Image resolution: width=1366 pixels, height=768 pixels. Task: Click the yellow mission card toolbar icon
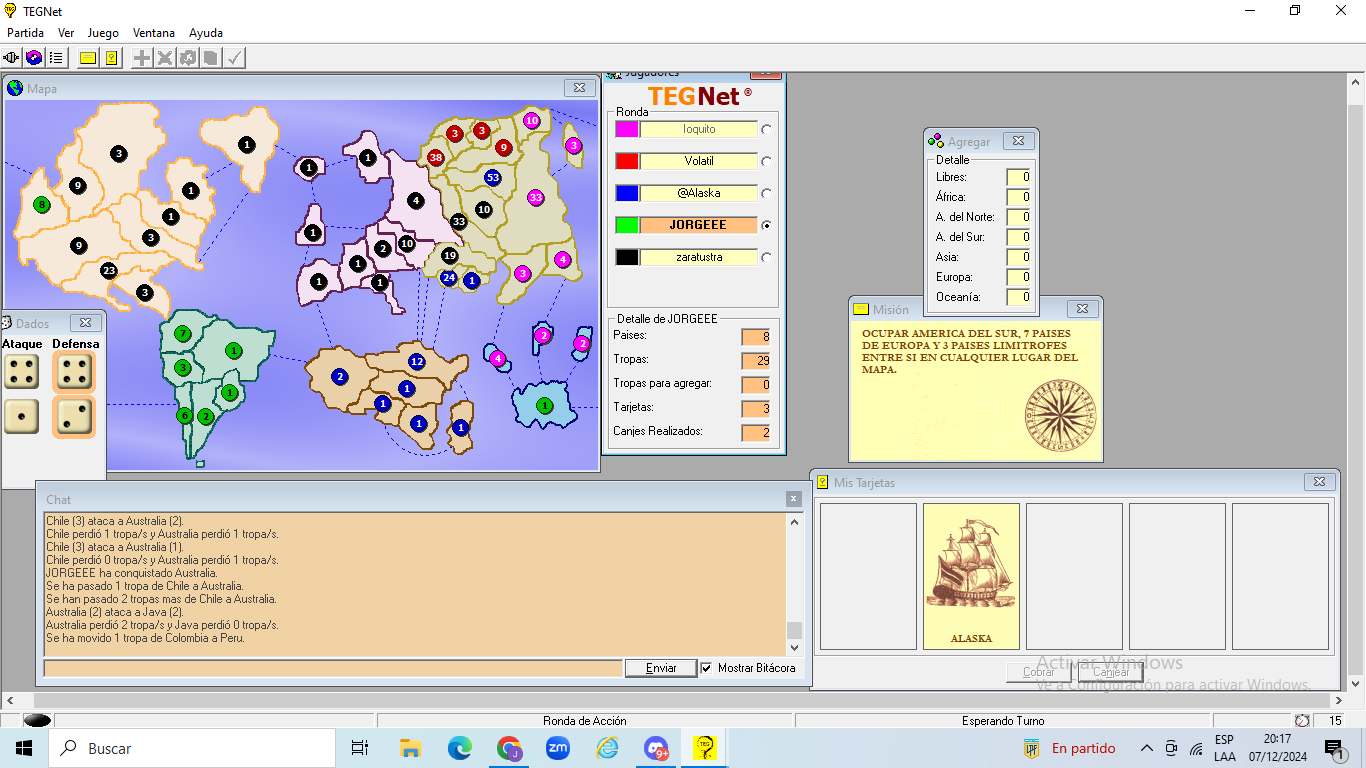click(x=88, y=58)
